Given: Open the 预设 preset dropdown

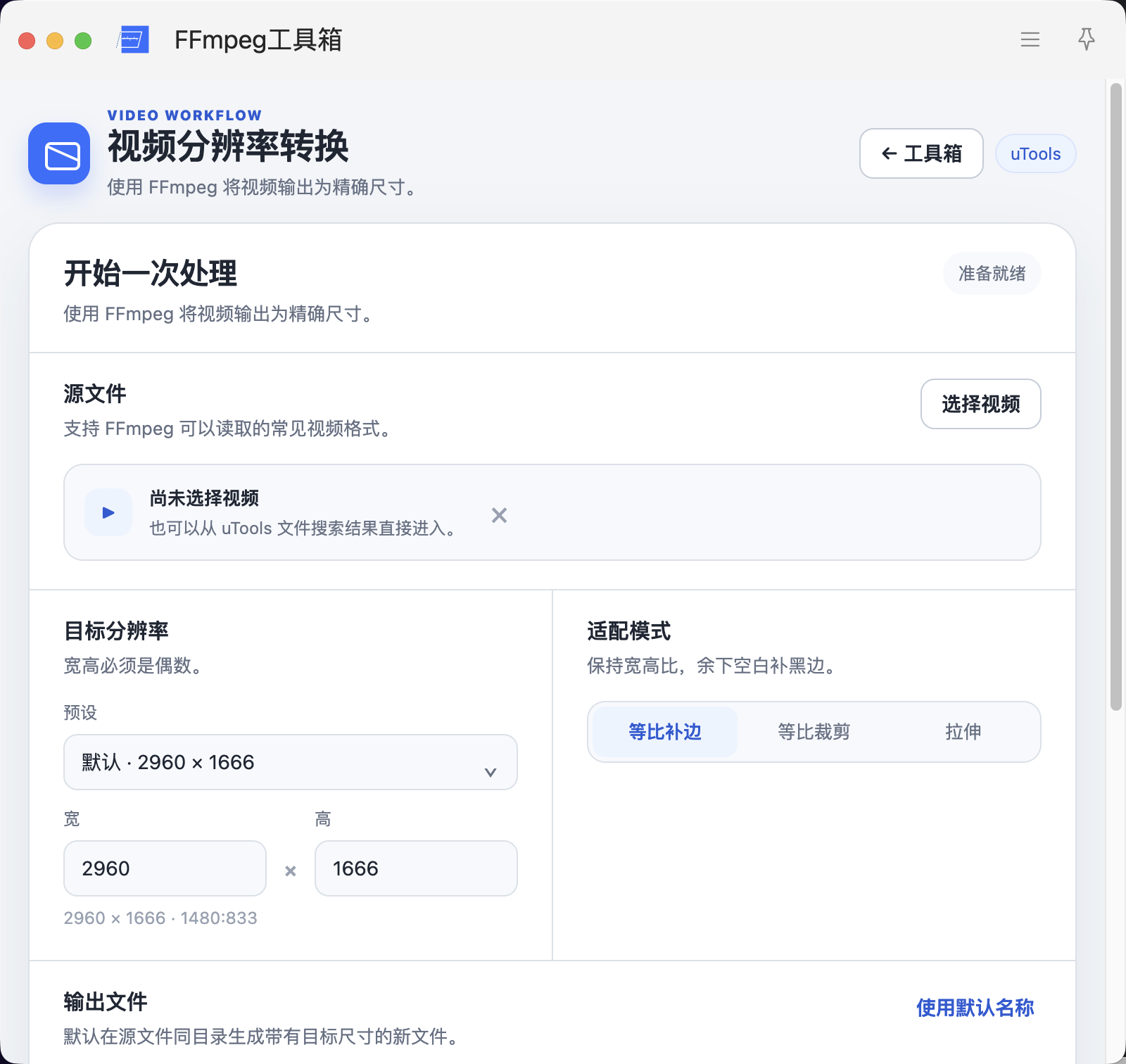Looking at the screenshot, I should click(291, 762).
